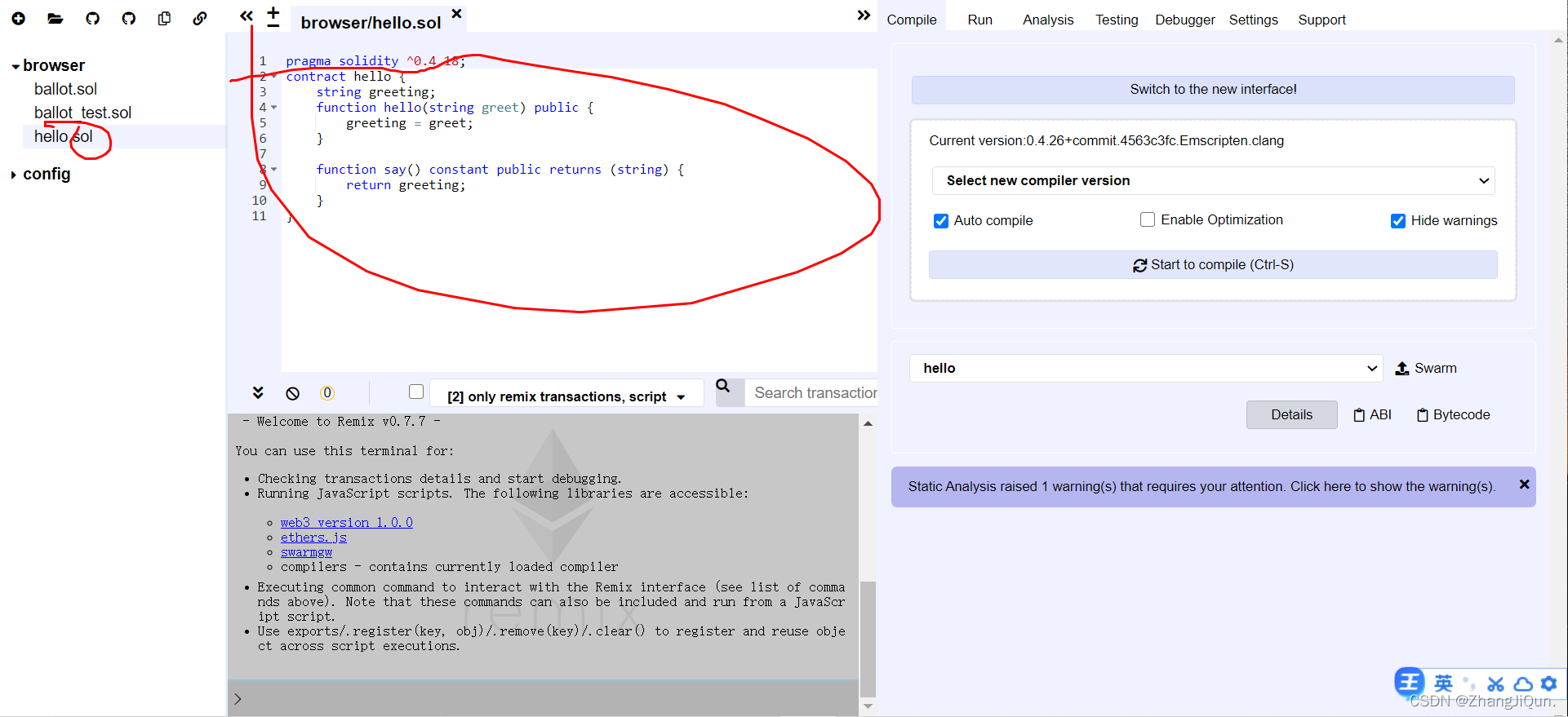Screen dimensions: 1568x717
Task: Click Switch to the new interface button
Action: 1213,90
